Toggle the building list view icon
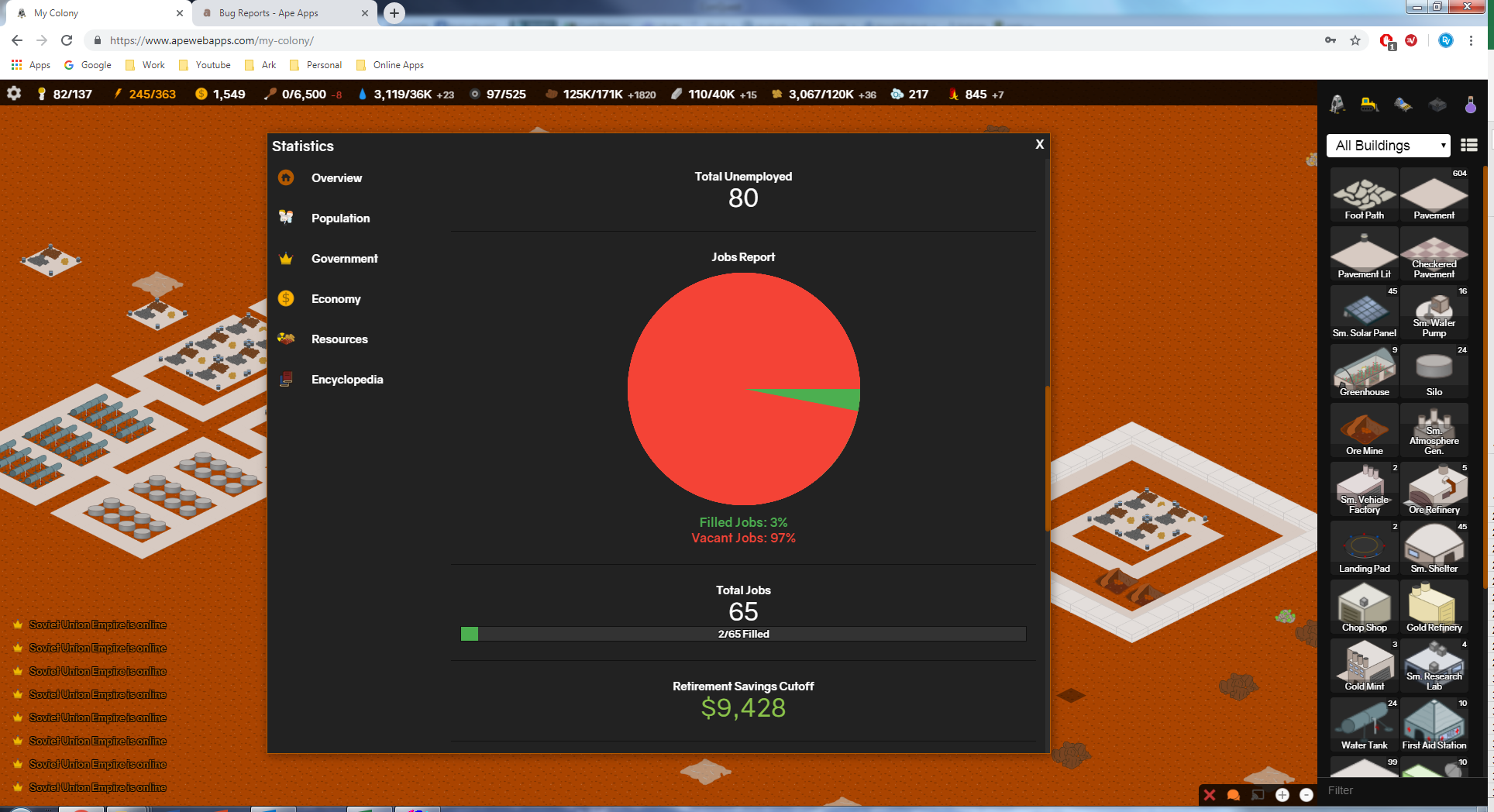 [x=1469, y=145]
